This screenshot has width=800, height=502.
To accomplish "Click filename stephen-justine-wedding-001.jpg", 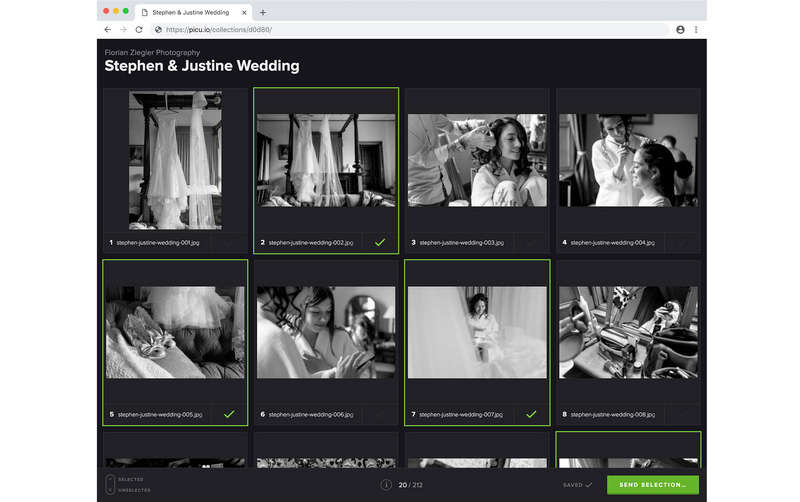I will tap(158, 243).
